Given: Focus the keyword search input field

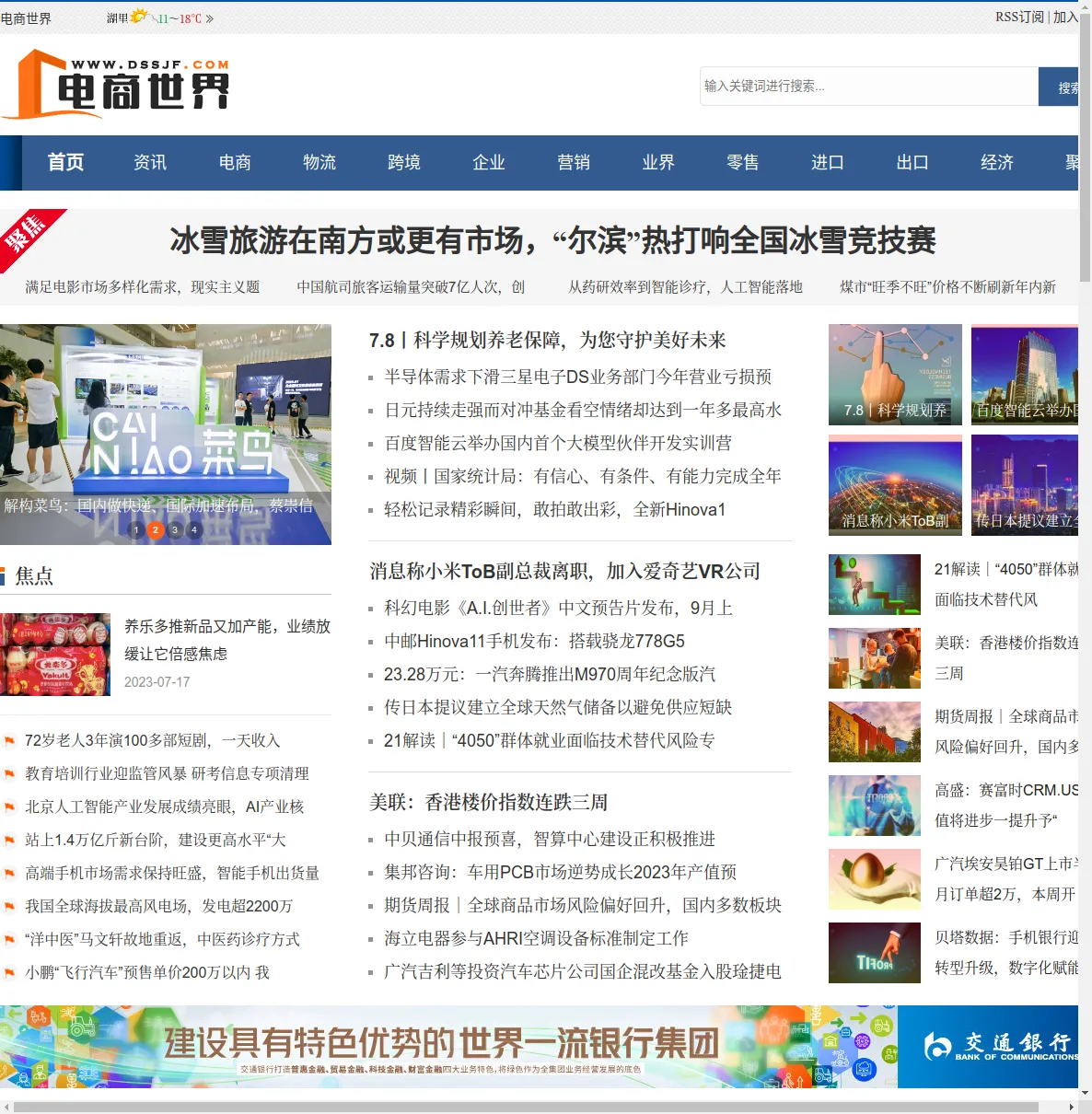Looking at the screenshot, I should pos(869,86).
